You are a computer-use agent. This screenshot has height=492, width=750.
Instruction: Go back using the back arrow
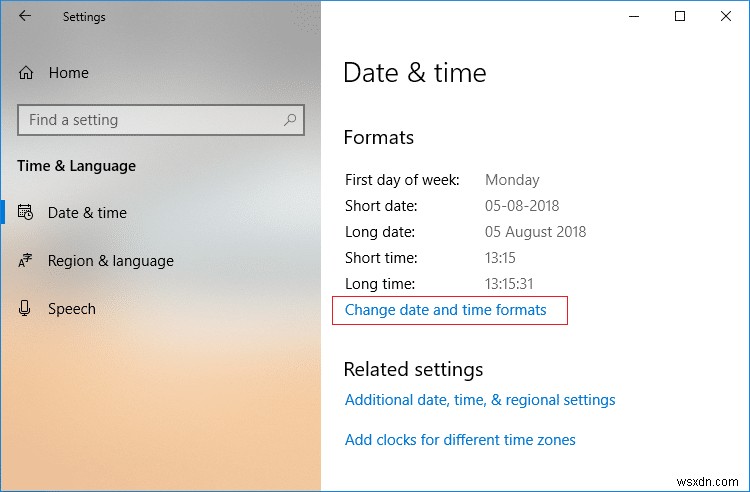pyautogui.click(x=24, y=17)
